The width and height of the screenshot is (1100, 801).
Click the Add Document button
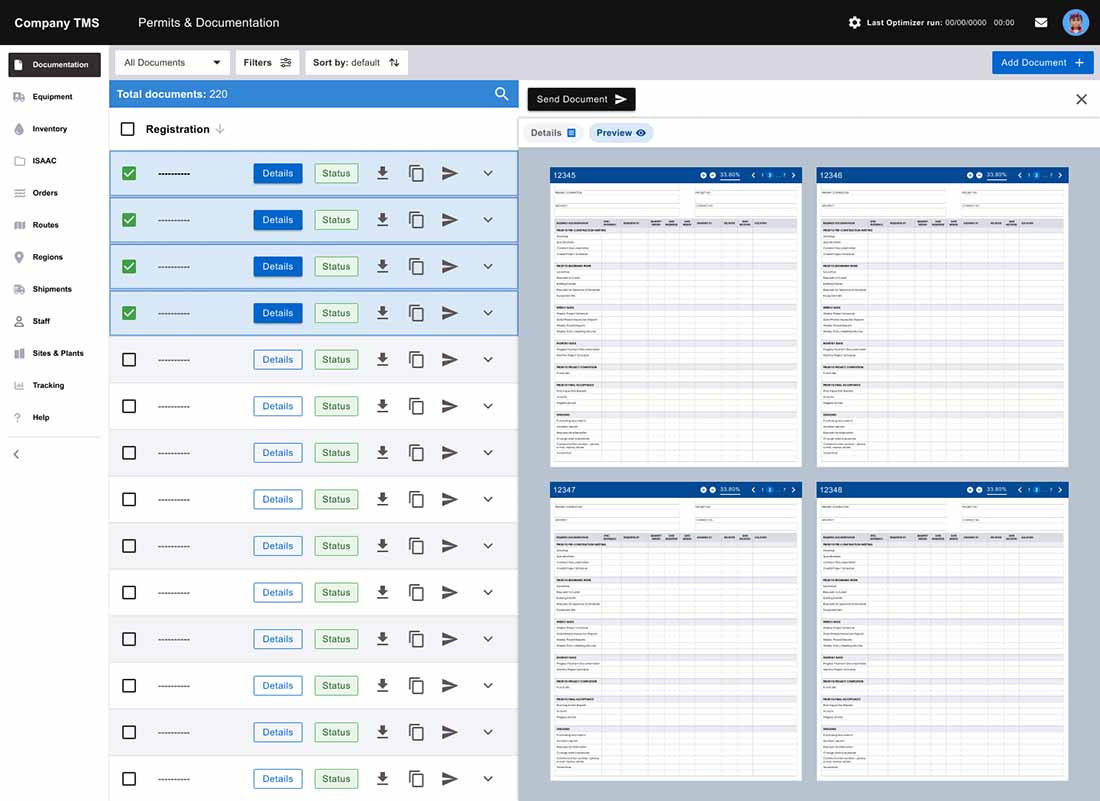point(1042,62)
